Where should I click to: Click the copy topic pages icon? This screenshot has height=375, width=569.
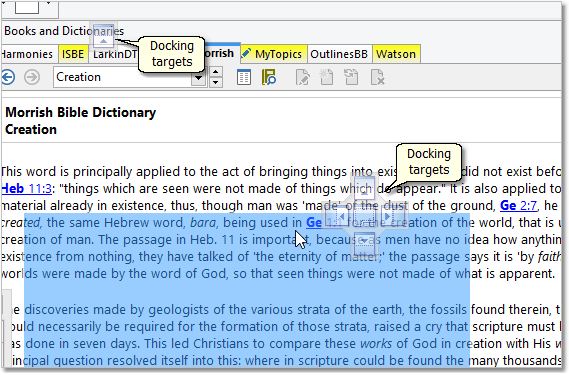tap(351, 77)
